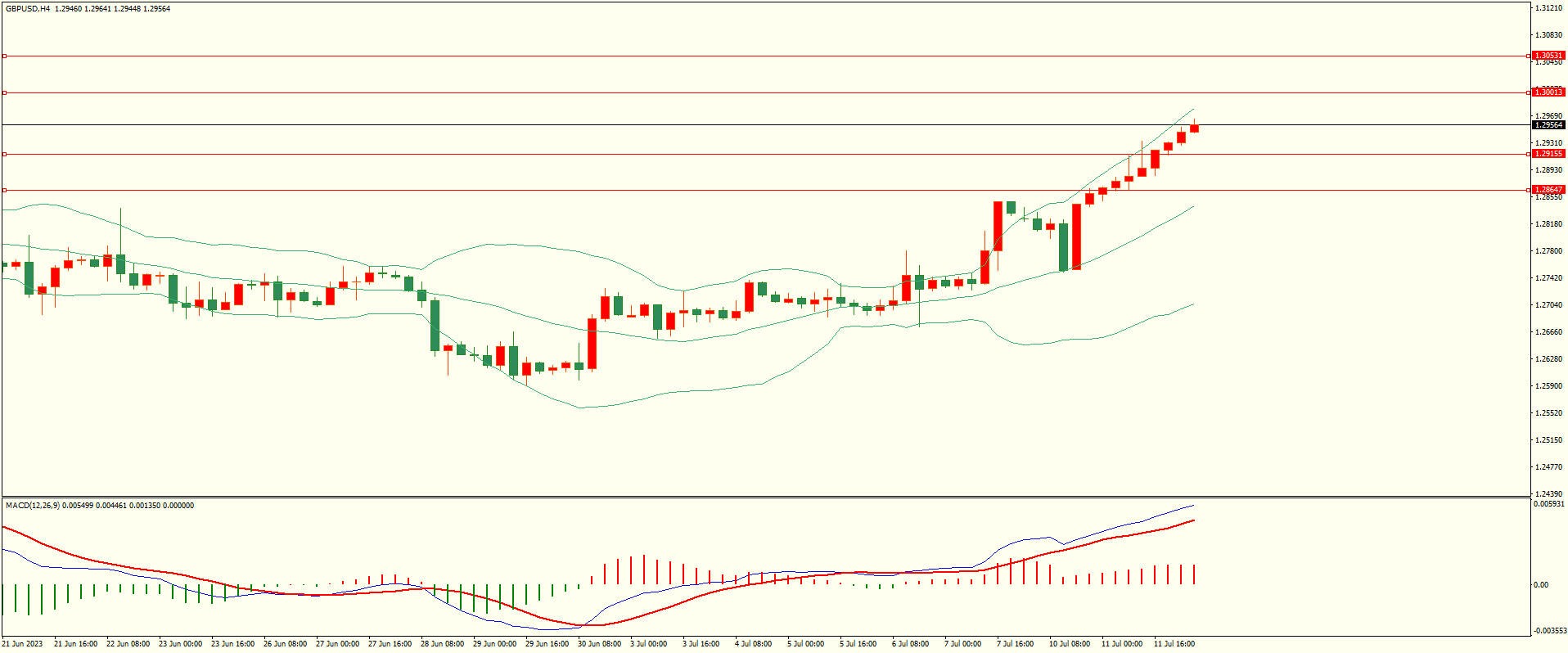Click the 26 Jun 08:00 time label
This screenshot has height=653, width=1568.
285,644
